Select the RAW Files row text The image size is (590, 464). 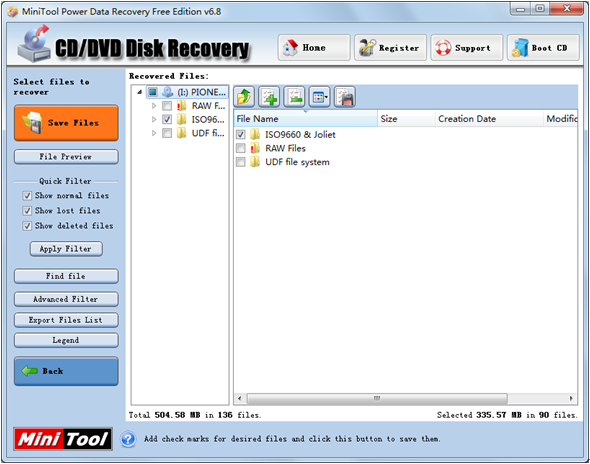[x=286, y=148]
